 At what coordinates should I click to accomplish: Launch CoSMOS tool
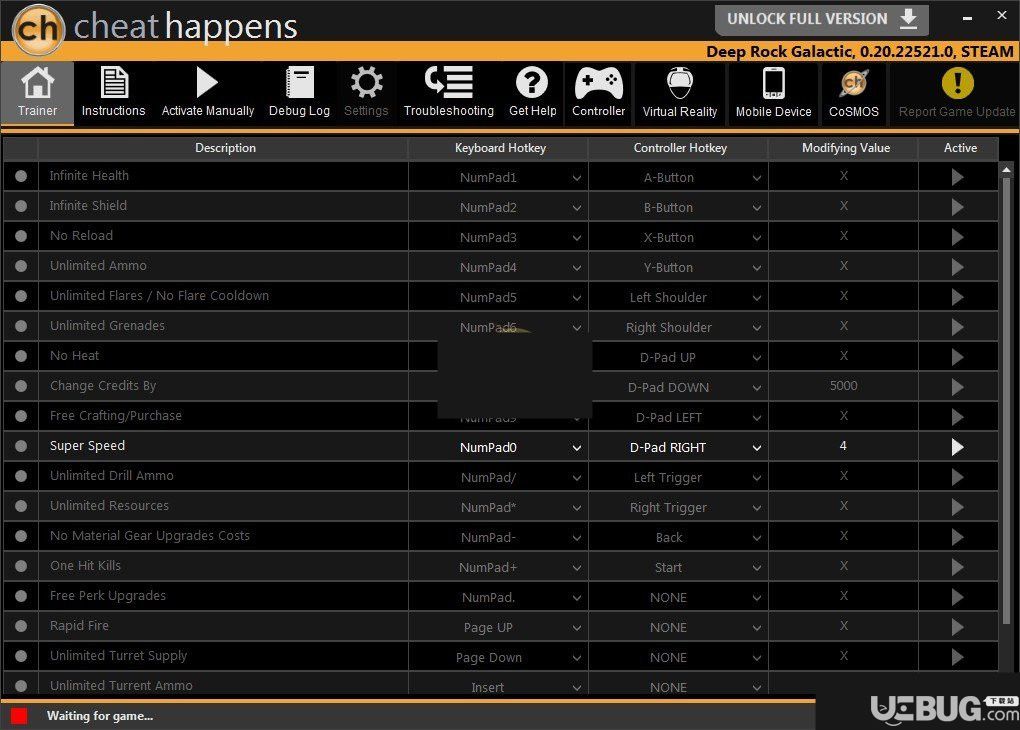coord(853,92)
